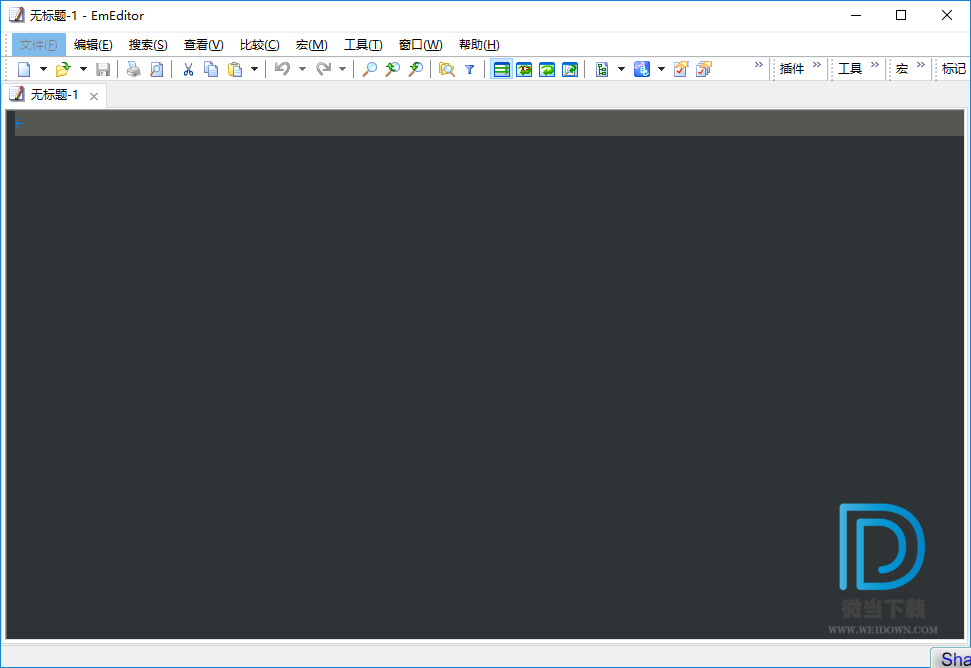The height and width of the screenshot is (668, 971).
Task: Open Find in Files icon
Action: pos(446,69)
